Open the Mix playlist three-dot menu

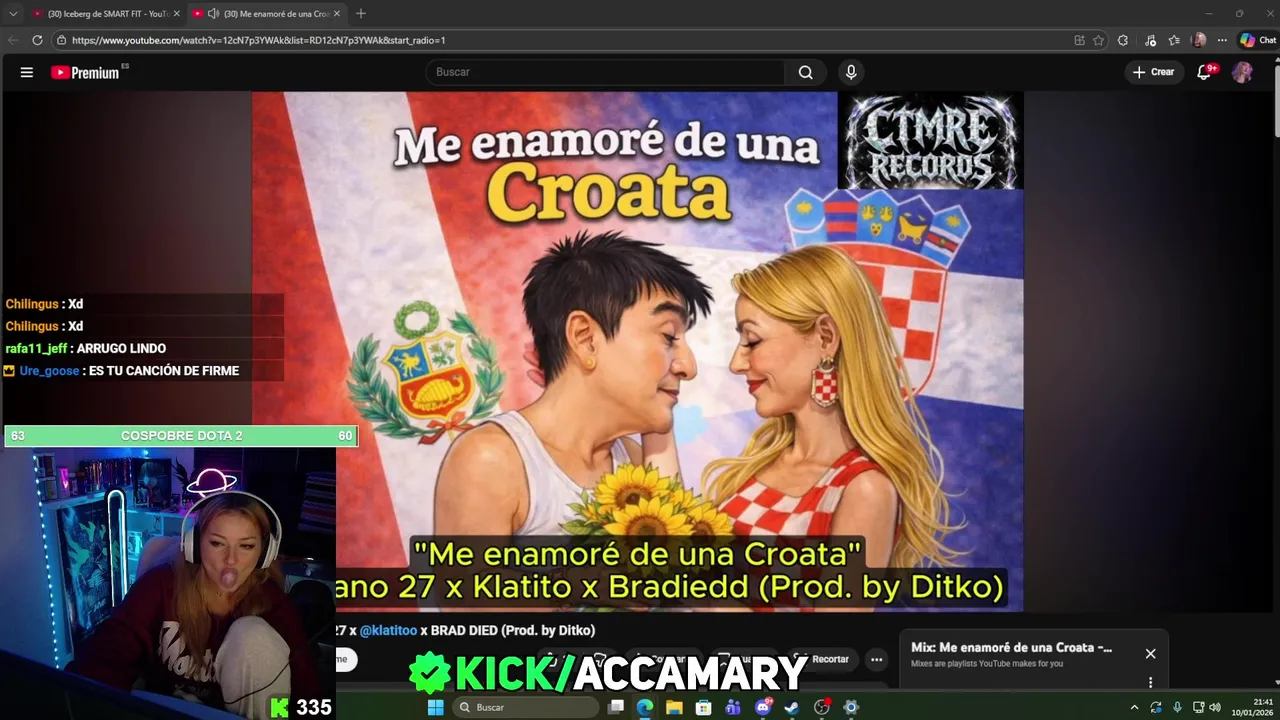[x=1150, y=682]
